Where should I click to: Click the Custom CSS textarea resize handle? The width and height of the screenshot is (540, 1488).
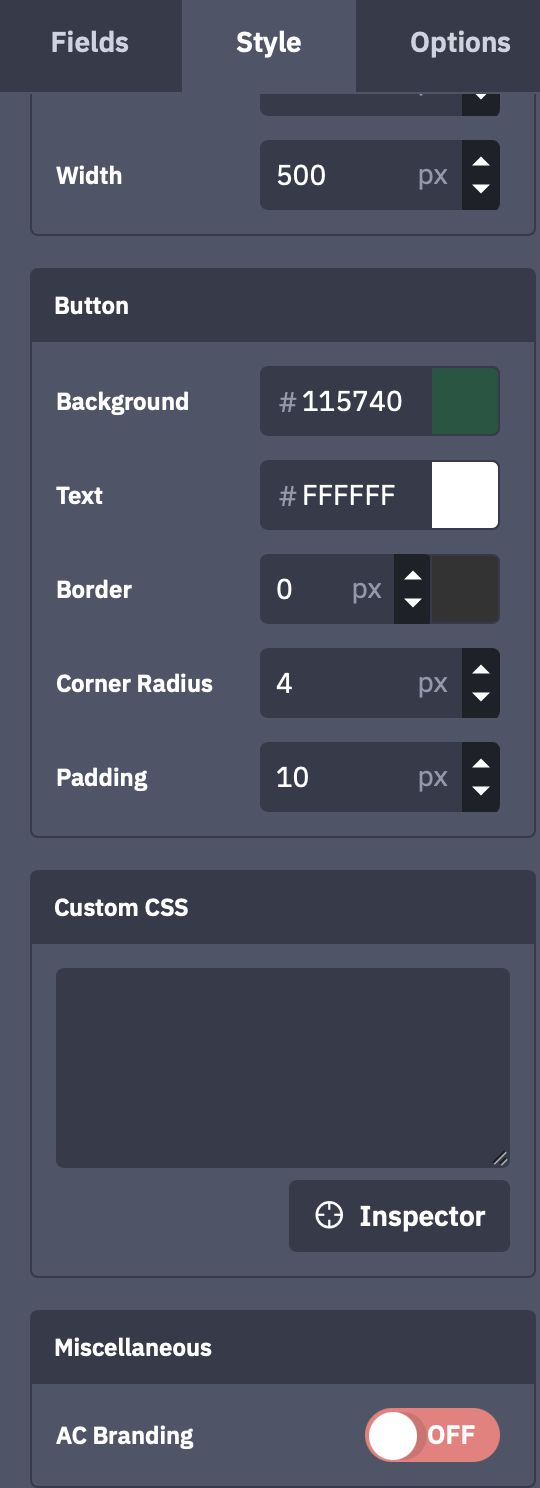pyautogui.click(x=500, y=1158)
